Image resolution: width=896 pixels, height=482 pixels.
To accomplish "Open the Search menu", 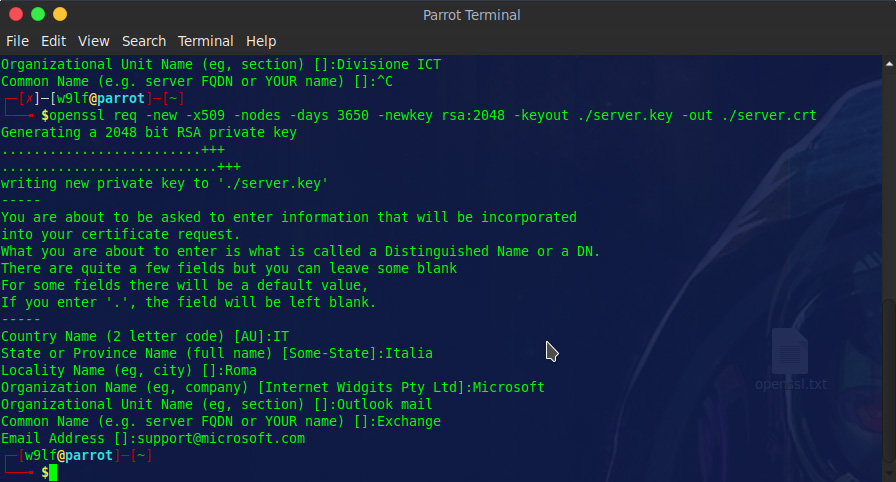I will 144,41.
